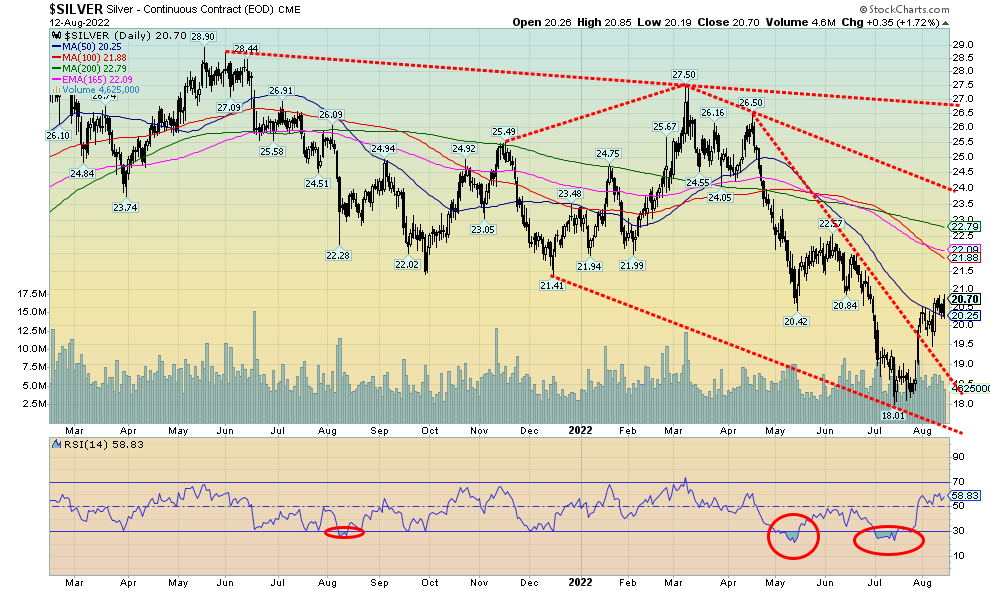The image size is (990, 591).
Task: Select the MA(50) 20.25 legend entry
Action: (80, 46)
